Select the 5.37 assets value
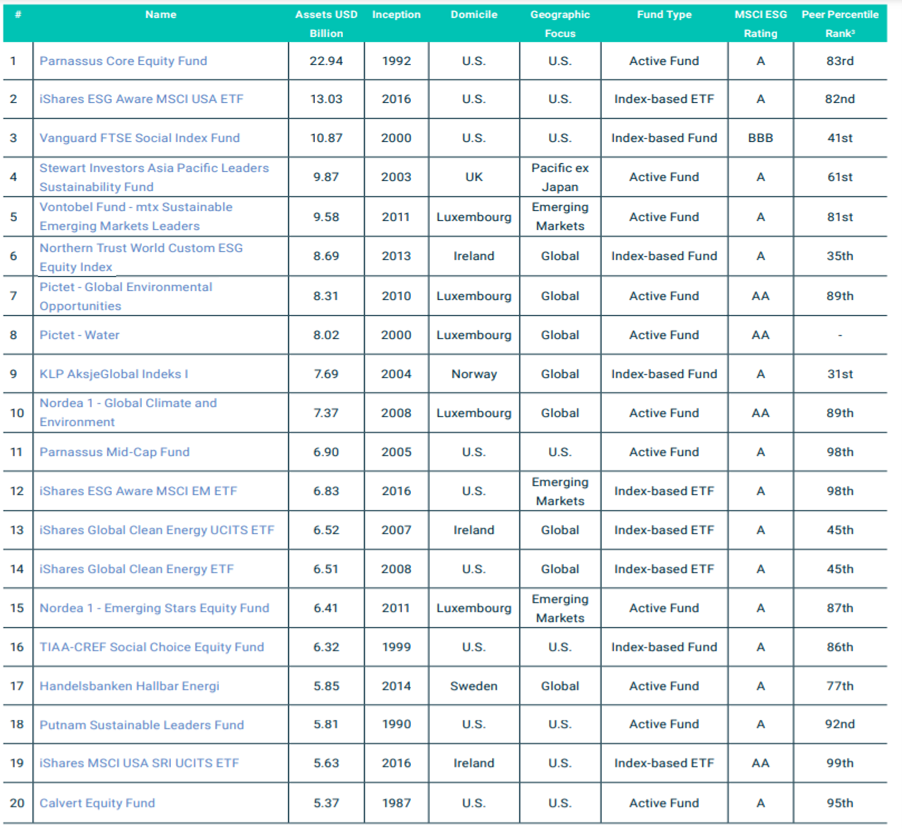Viewport: 902px width, 829px height. pyautogui.click(x=326, y=803)
